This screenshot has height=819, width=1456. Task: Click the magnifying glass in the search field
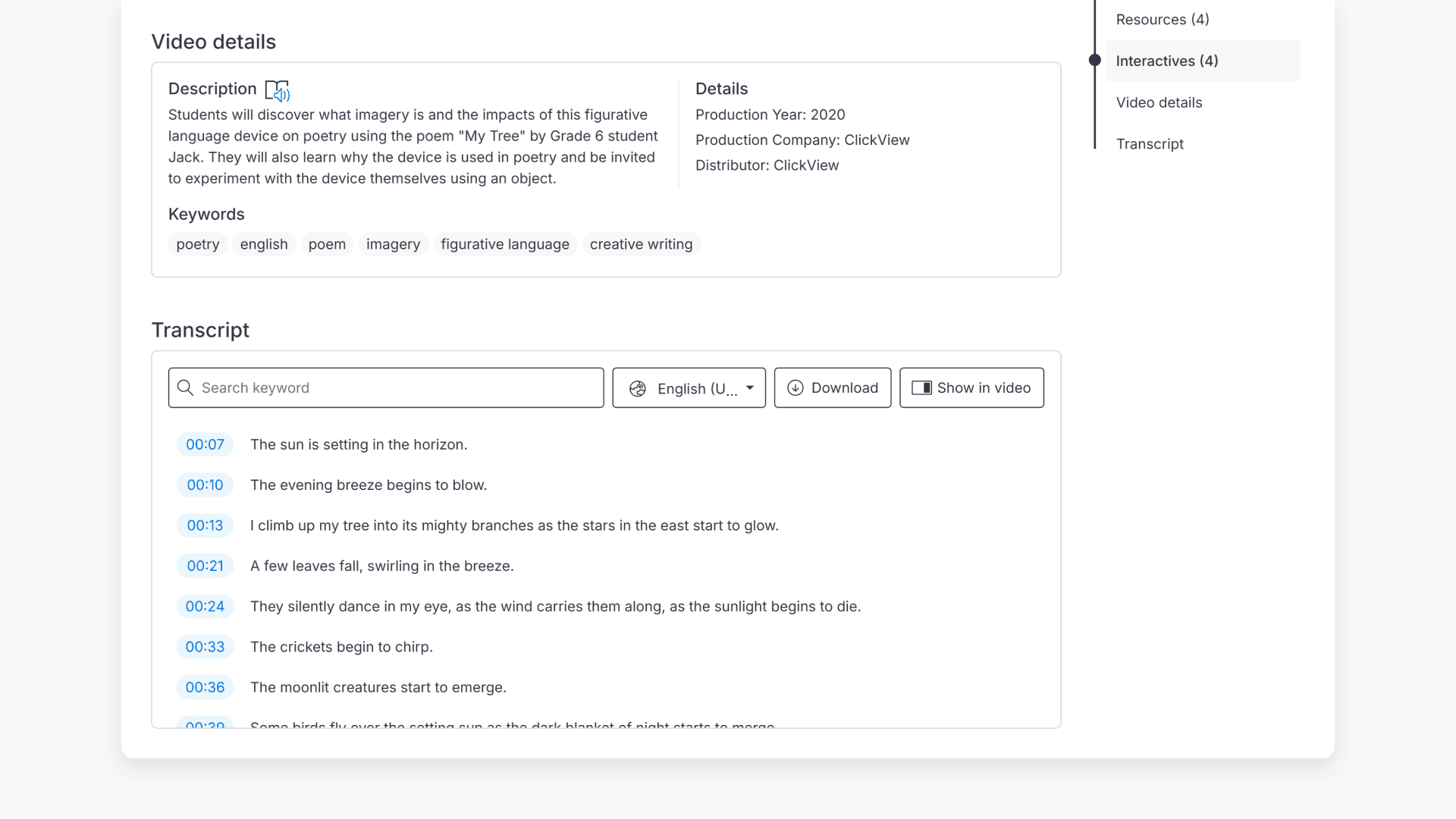pyautogui.click(x=186, y=388)
